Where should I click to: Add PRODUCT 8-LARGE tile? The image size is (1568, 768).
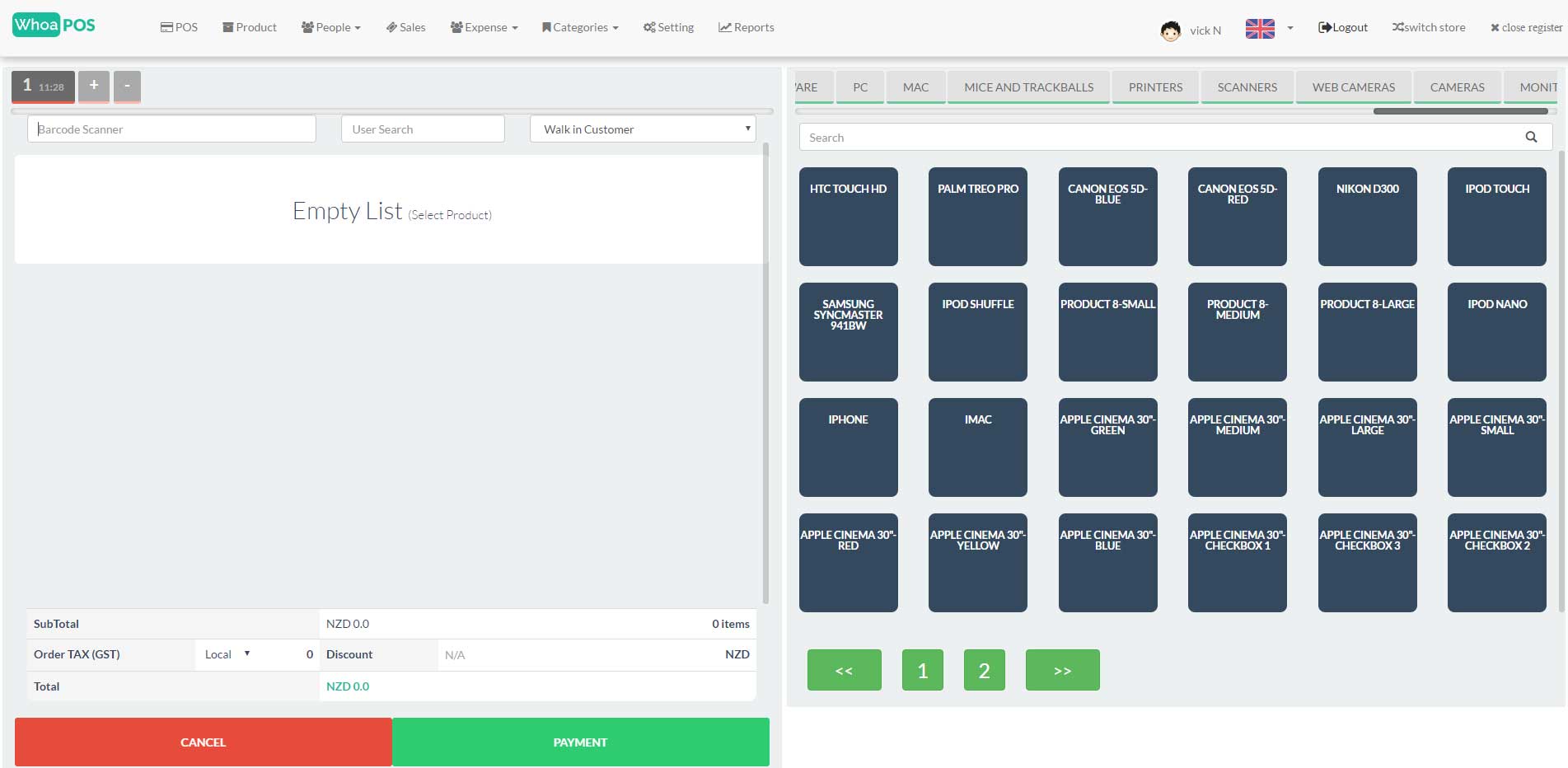1367,332
